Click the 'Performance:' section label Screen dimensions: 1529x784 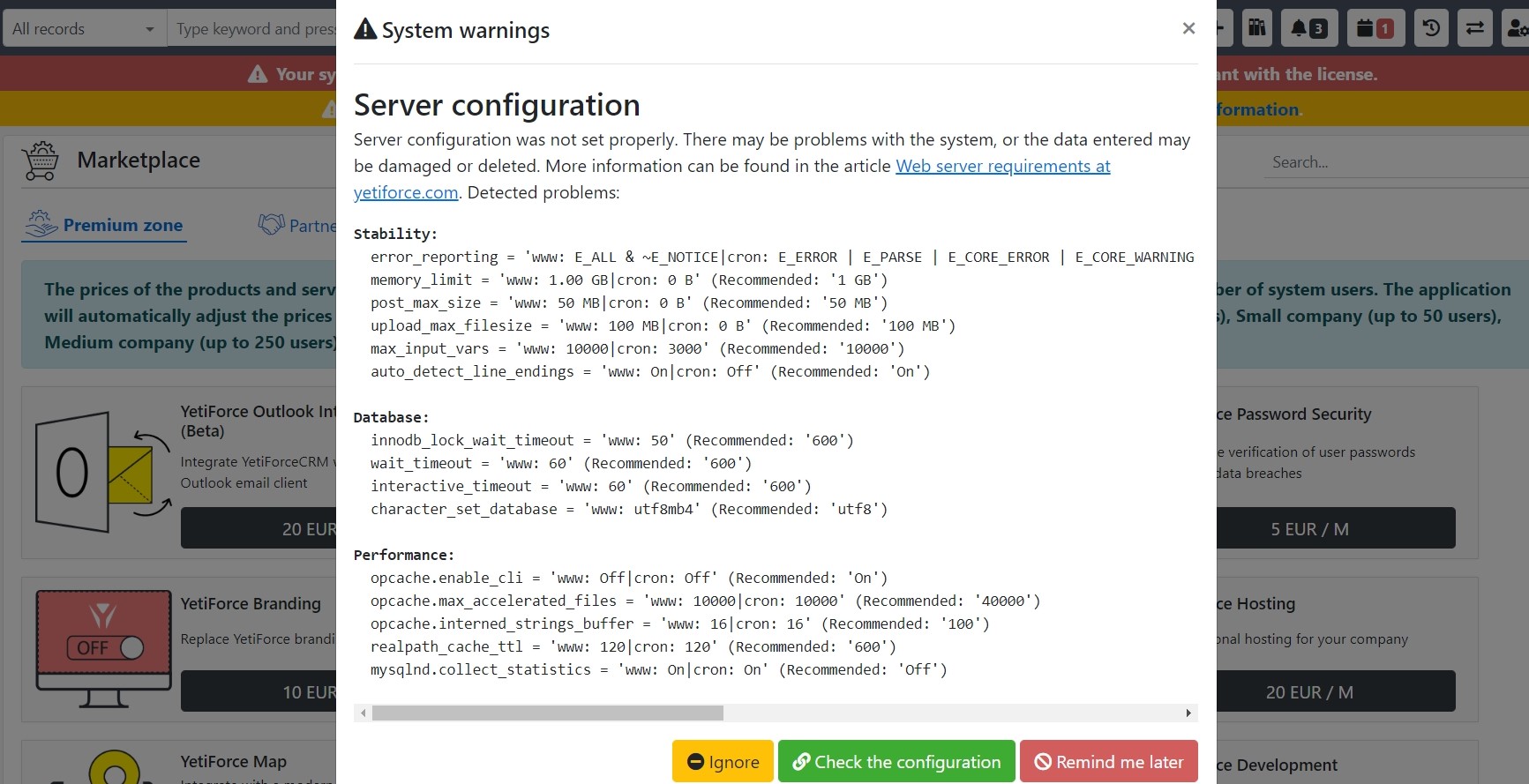404,555
